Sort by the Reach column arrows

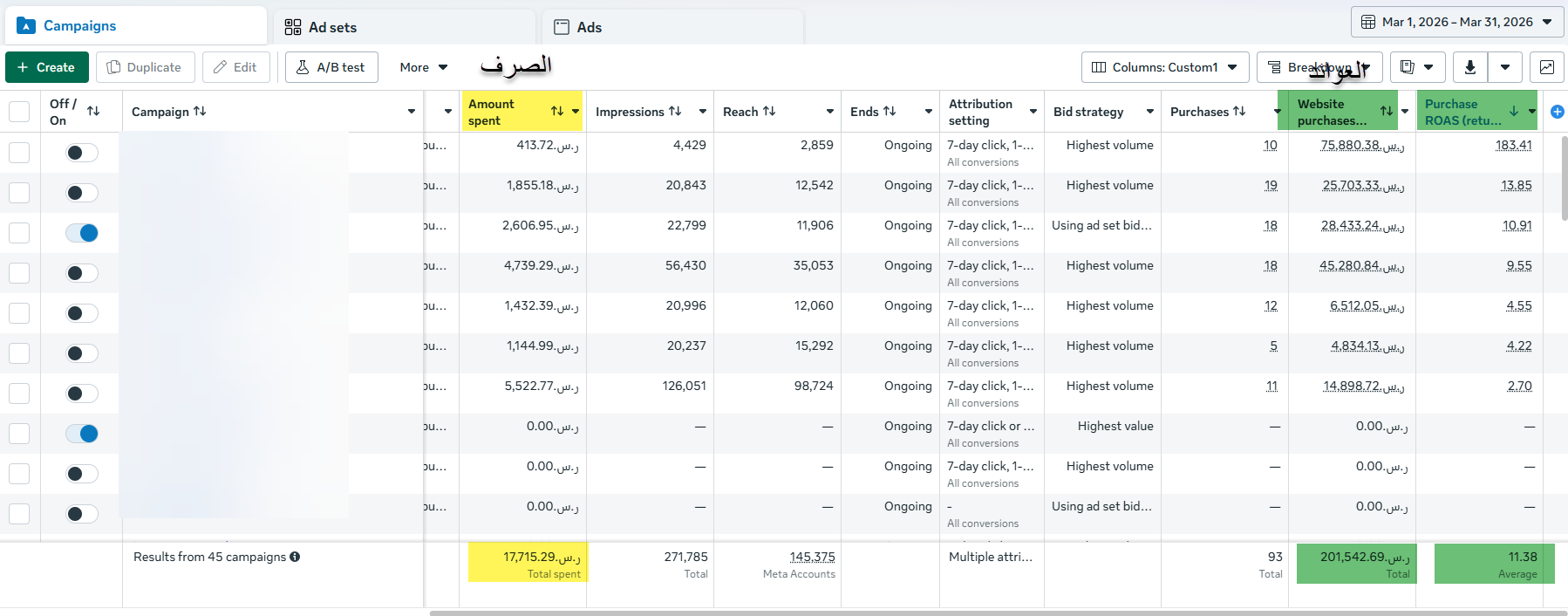(x=769, y=112)
